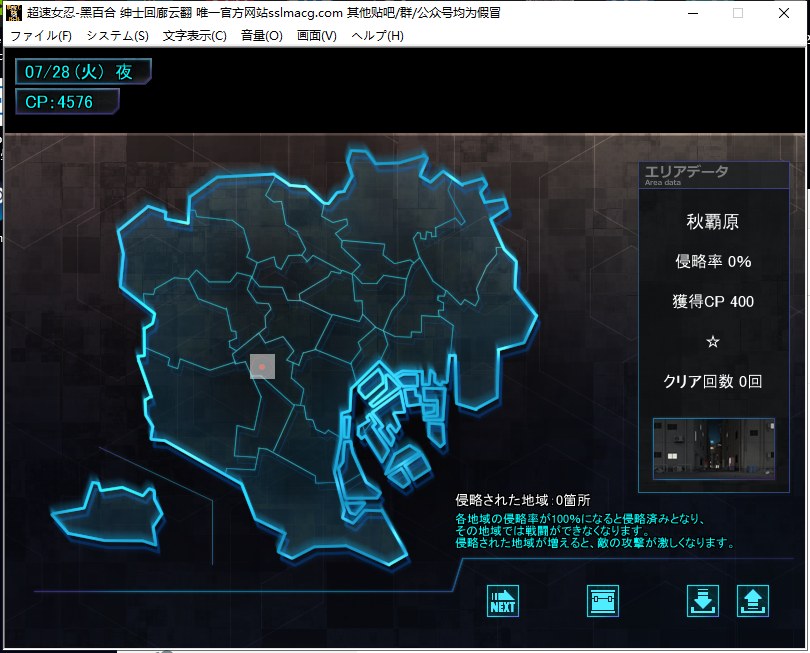The width and height of the screenshot is (810, 653).
Task: Select the separate island region on map
Action: click(108, 513)
